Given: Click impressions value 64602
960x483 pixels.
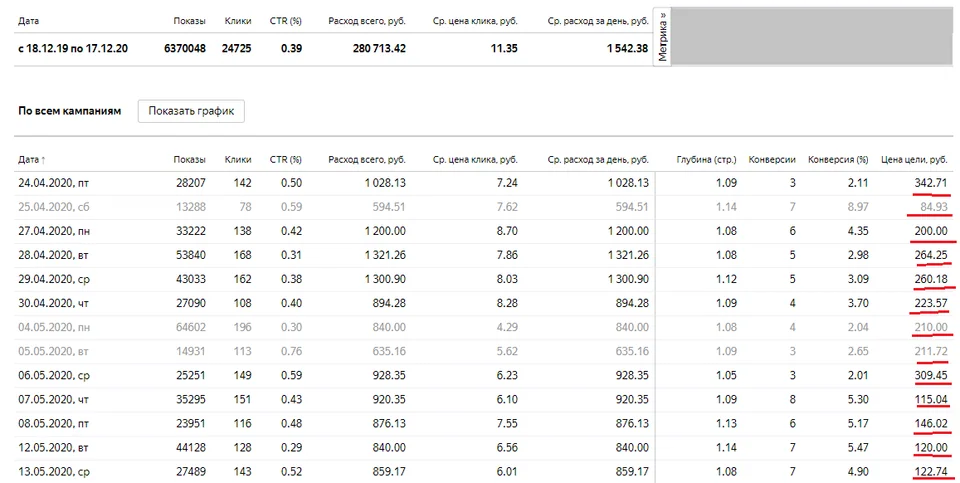Looking at the screenshot, I should point(190,328).
